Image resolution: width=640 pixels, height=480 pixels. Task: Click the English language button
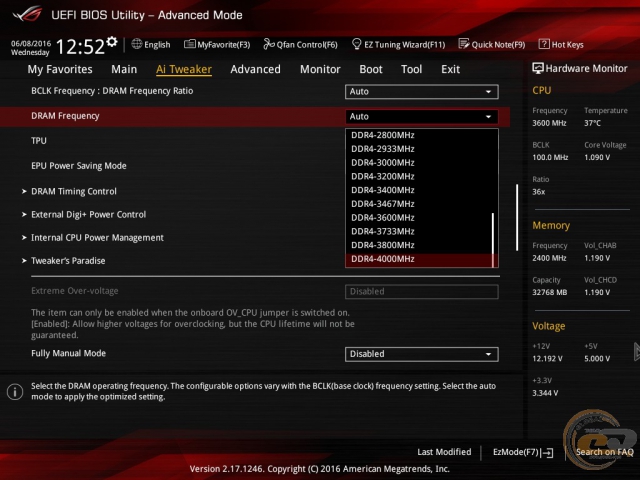tap(151, 44)
